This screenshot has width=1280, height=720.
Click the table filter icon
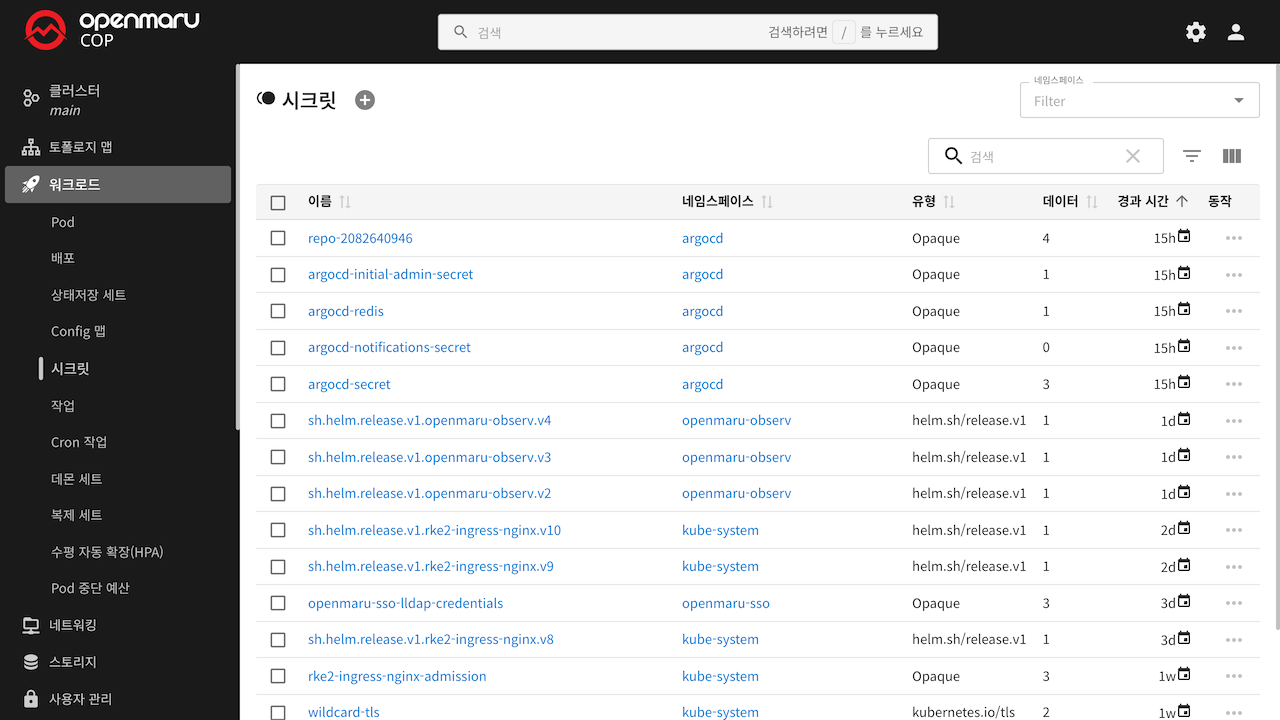tap(1191, 156)
